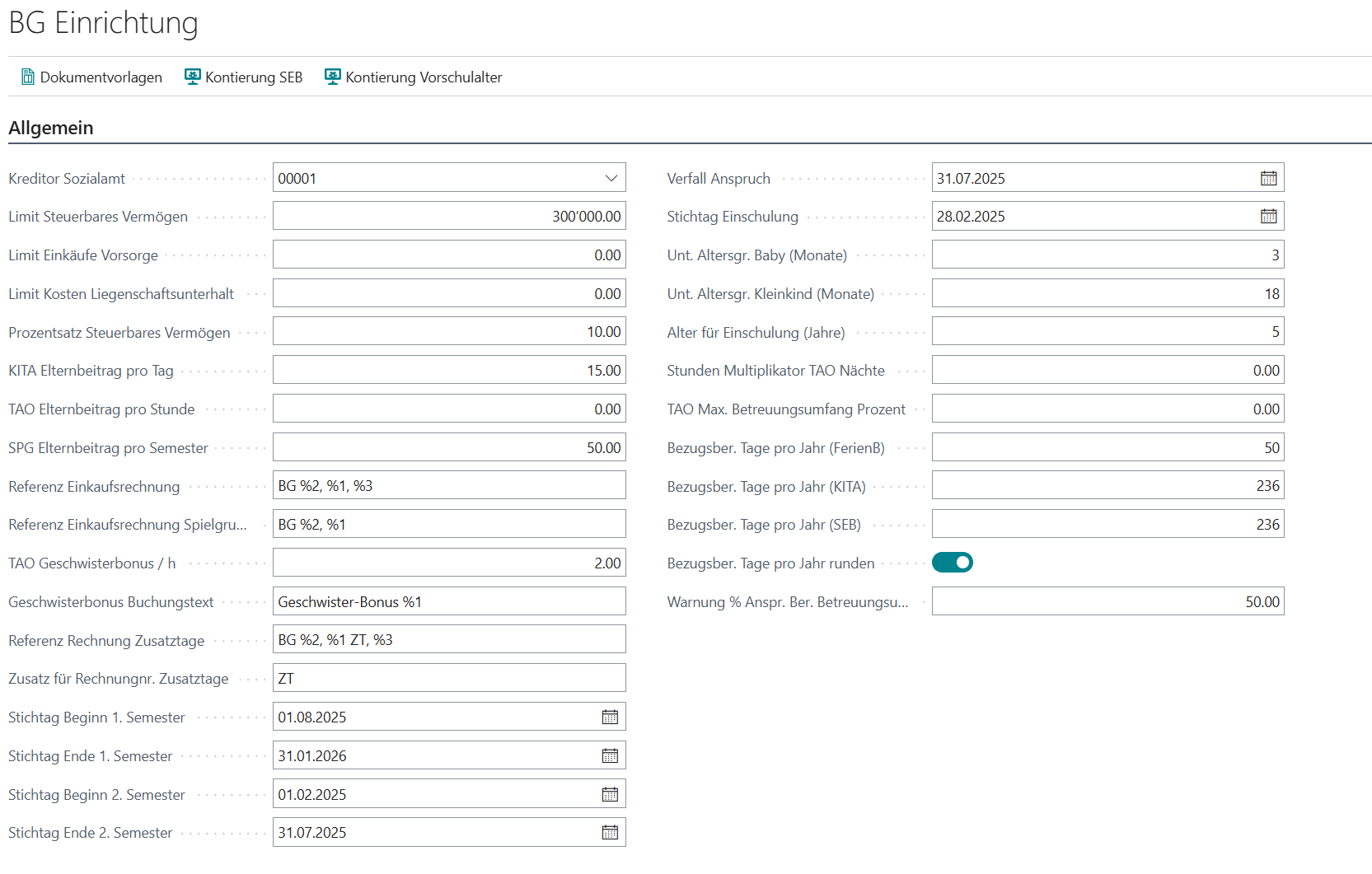
Task: Open calendar picker for Stichtag Einschulung
Action: [x=1268, y=217]
